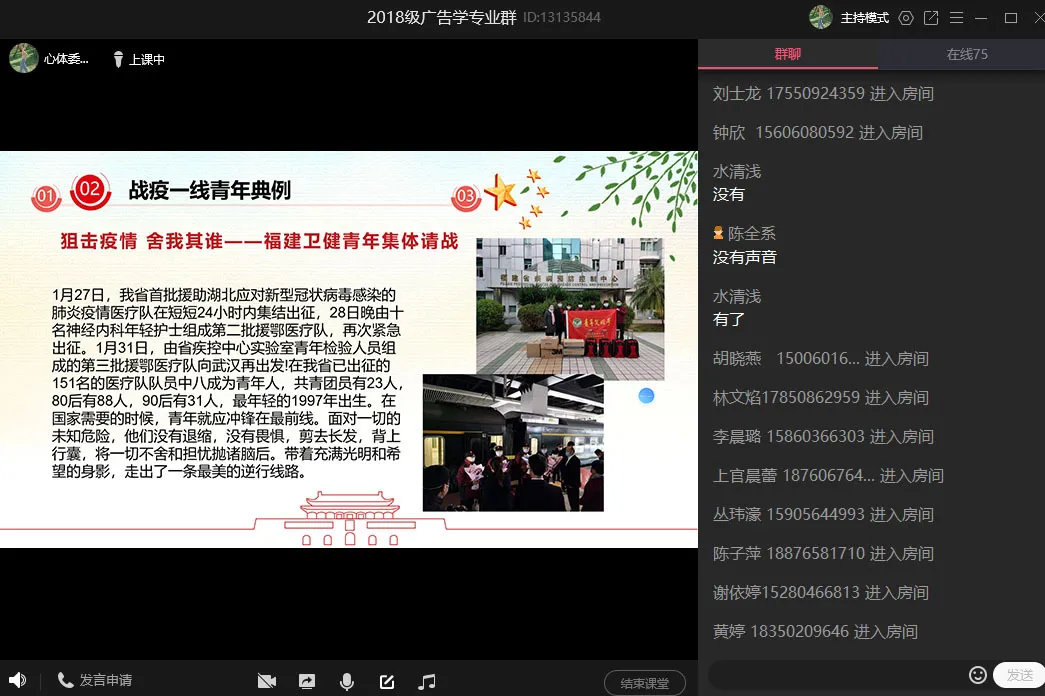Click the host avatar in title bar
The height and width of the screenshot is (696, 1045).
[821, 17]
